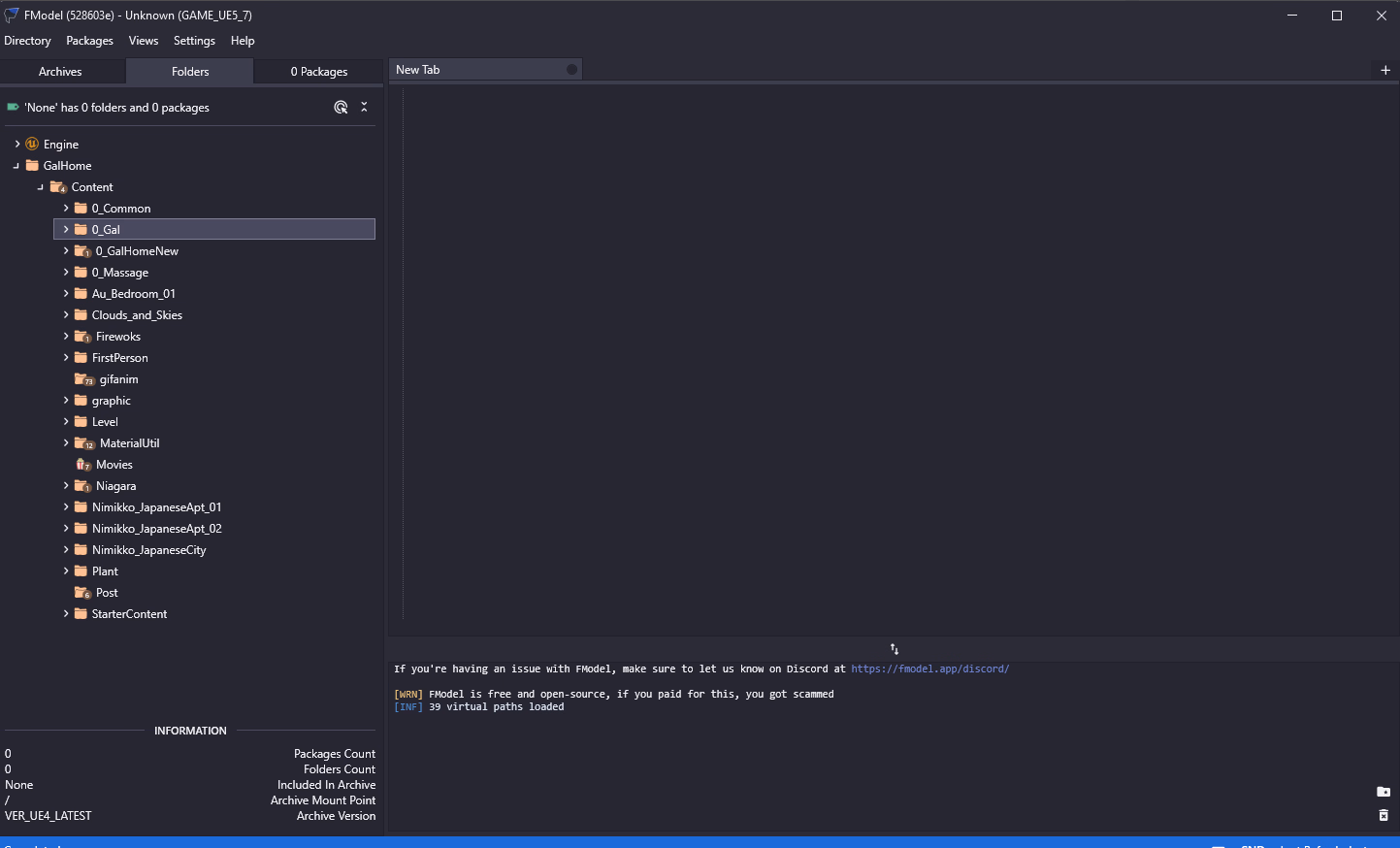Image resolution: width=1400 pixels, height=848 pixels.
Task: Click the folder icon next to 0_Gal
Action: (81, 229)
